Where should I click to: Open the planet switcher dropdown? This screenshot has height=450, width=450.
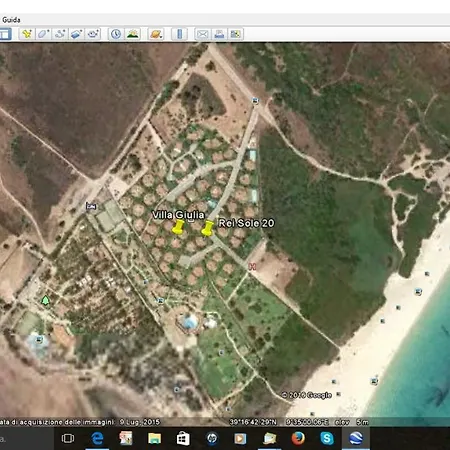[x=156, y=34]
